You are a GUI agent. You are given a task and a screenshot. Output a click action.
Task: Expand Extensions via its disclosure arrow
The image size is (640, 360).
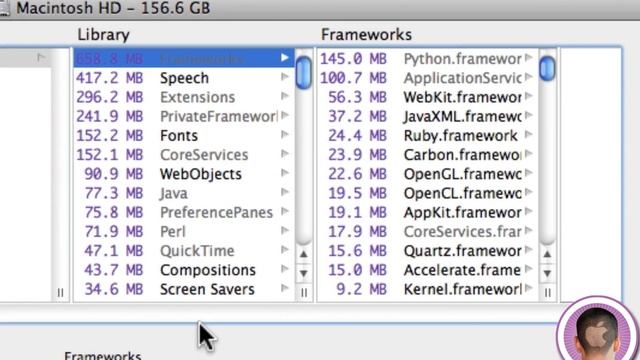click(285, 96)
